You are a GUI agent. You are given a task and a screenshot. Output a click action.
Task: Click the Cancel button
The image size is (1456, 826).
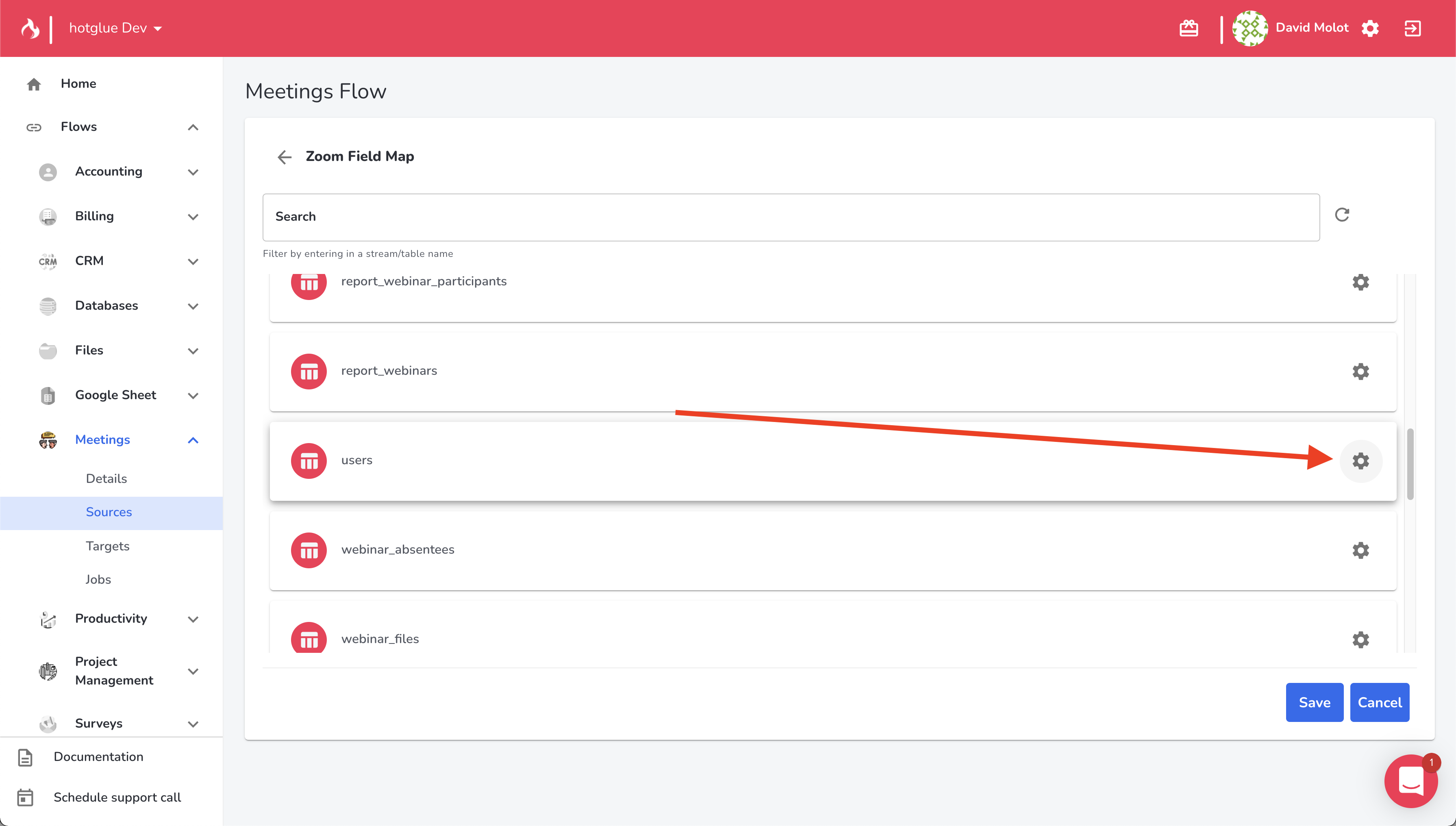click(1379, 702)
